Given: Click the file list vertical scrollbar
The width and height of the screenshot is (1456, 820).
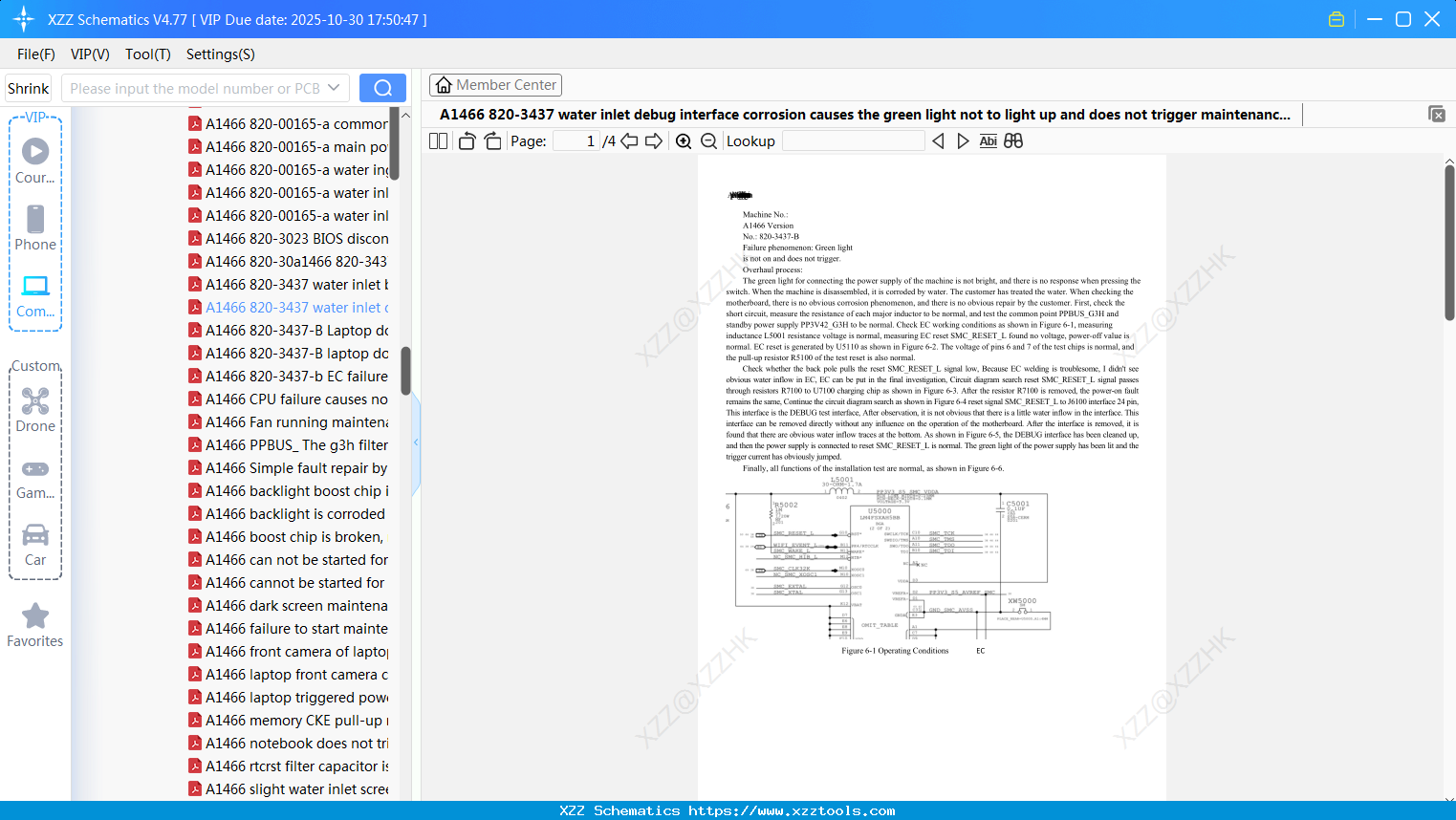Looking at the screenshot, I should [x=405, y=371].
